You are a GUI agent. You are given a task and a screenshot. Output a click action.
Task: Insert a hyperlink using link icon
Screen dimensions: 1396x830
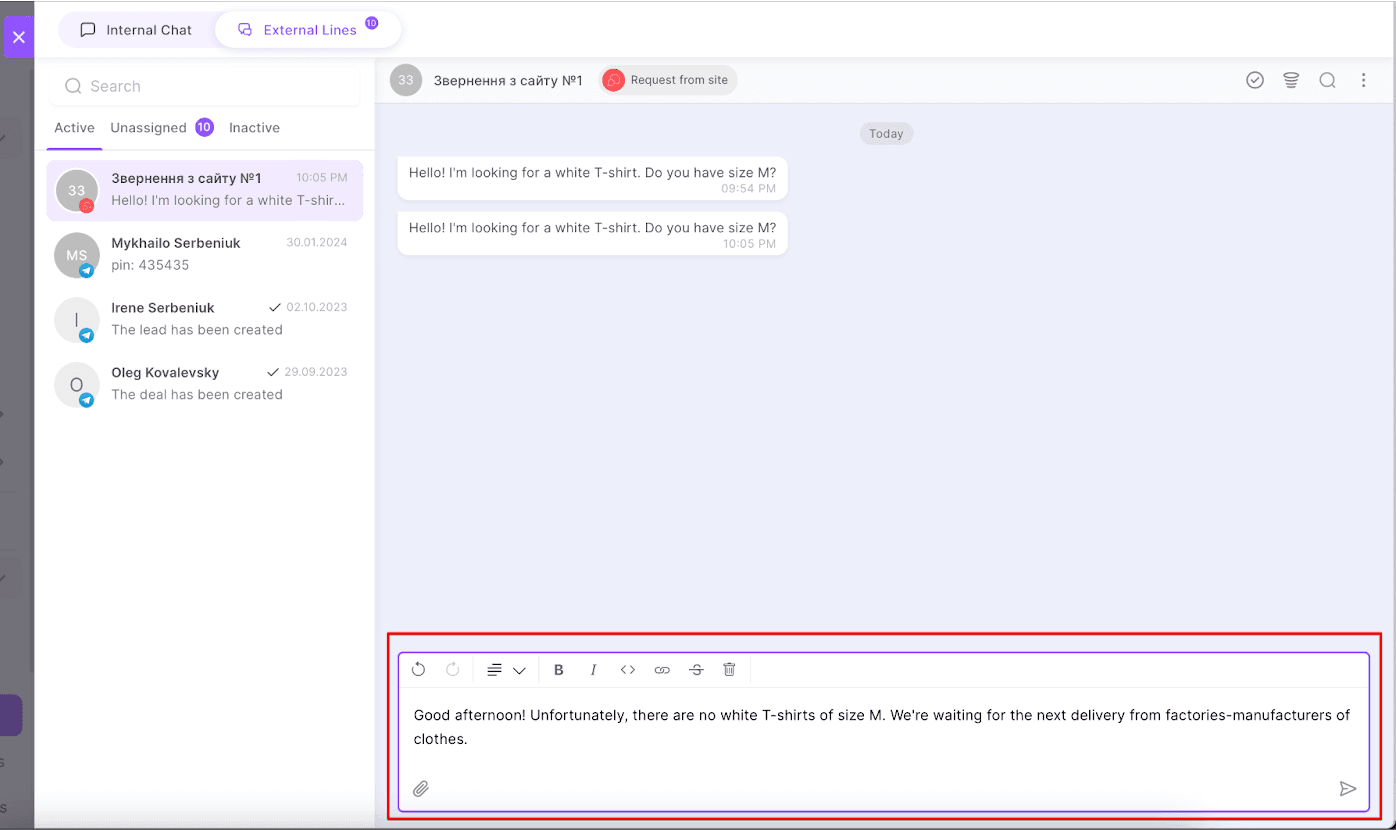pyautogui.click(x=662, y=670)
